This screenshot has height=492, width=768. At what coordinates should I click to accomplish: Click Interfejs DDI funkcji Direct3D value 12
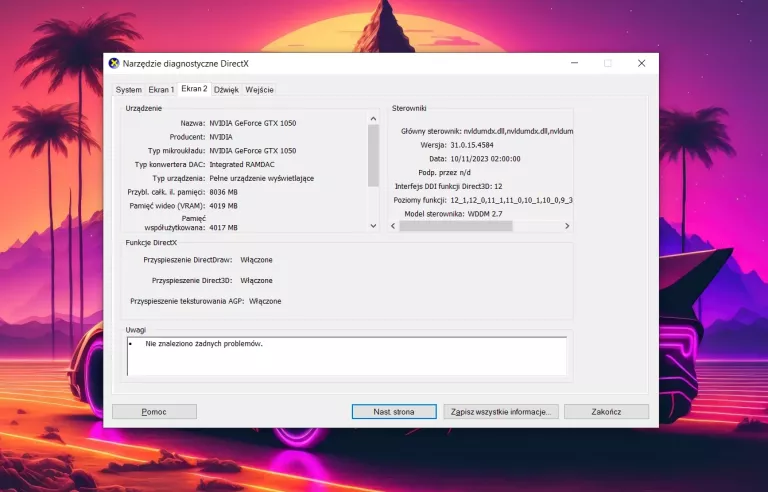[498, 186]
